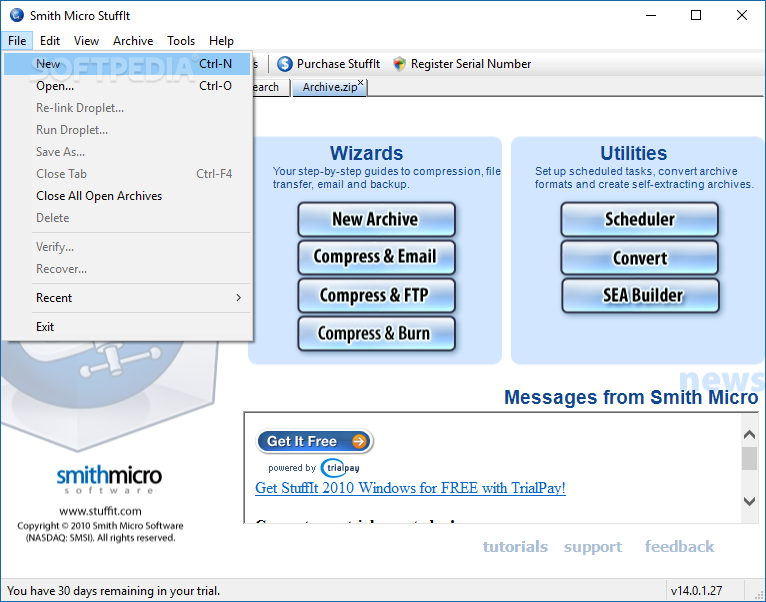Click the Register Serial Number shield icon
Screen dimensions: 766x602
pyautogui.click(x=400, y=64)
